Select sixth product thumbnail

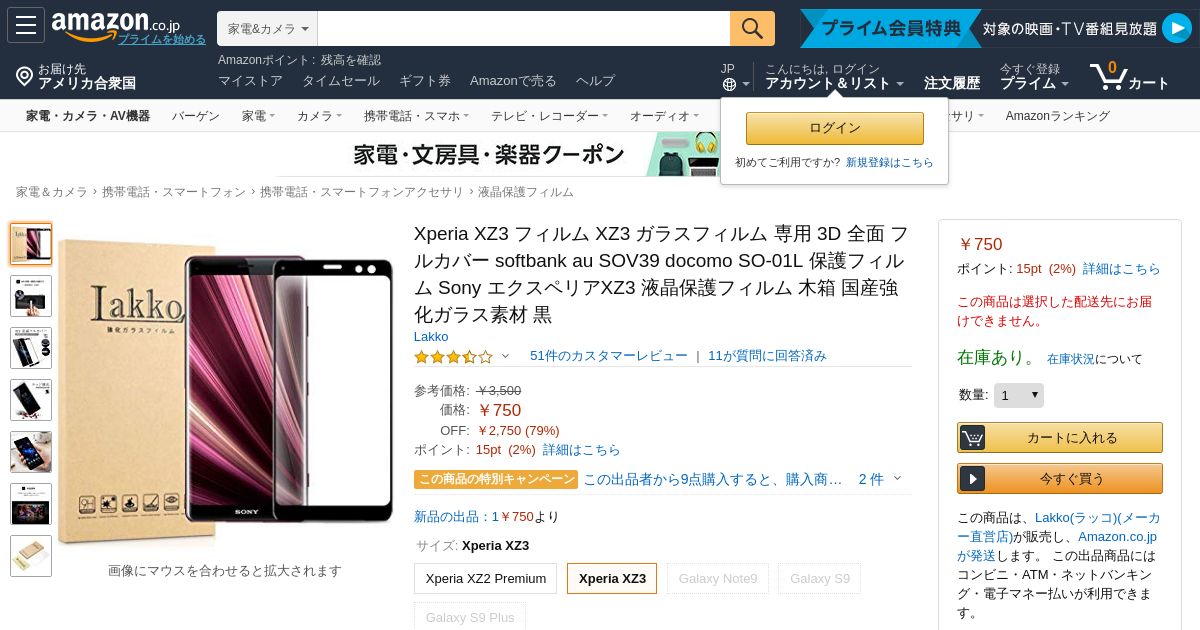pos(31,504)
